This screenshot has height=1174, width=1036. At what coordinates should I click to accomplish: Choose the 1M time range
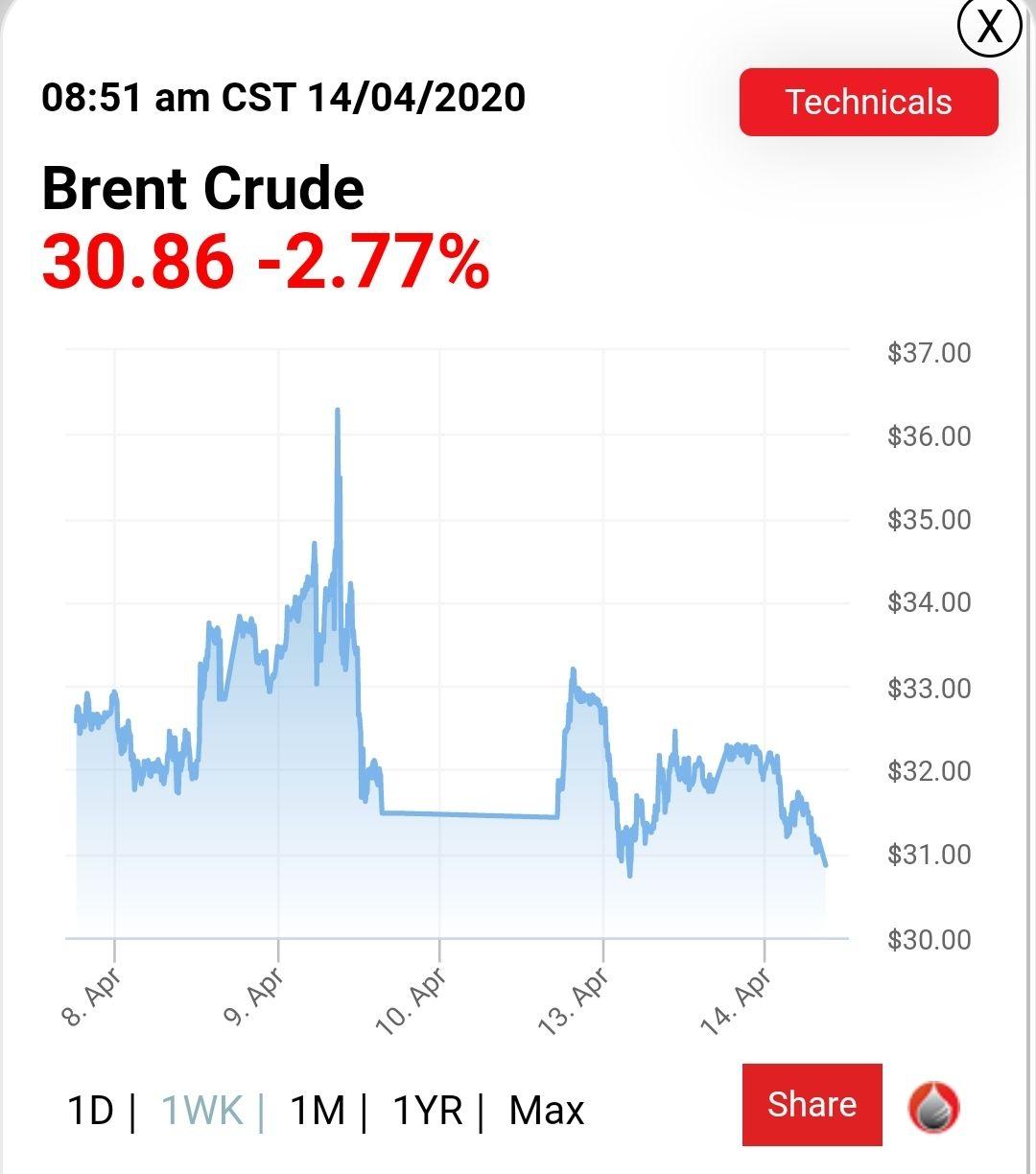(317, 1111)
